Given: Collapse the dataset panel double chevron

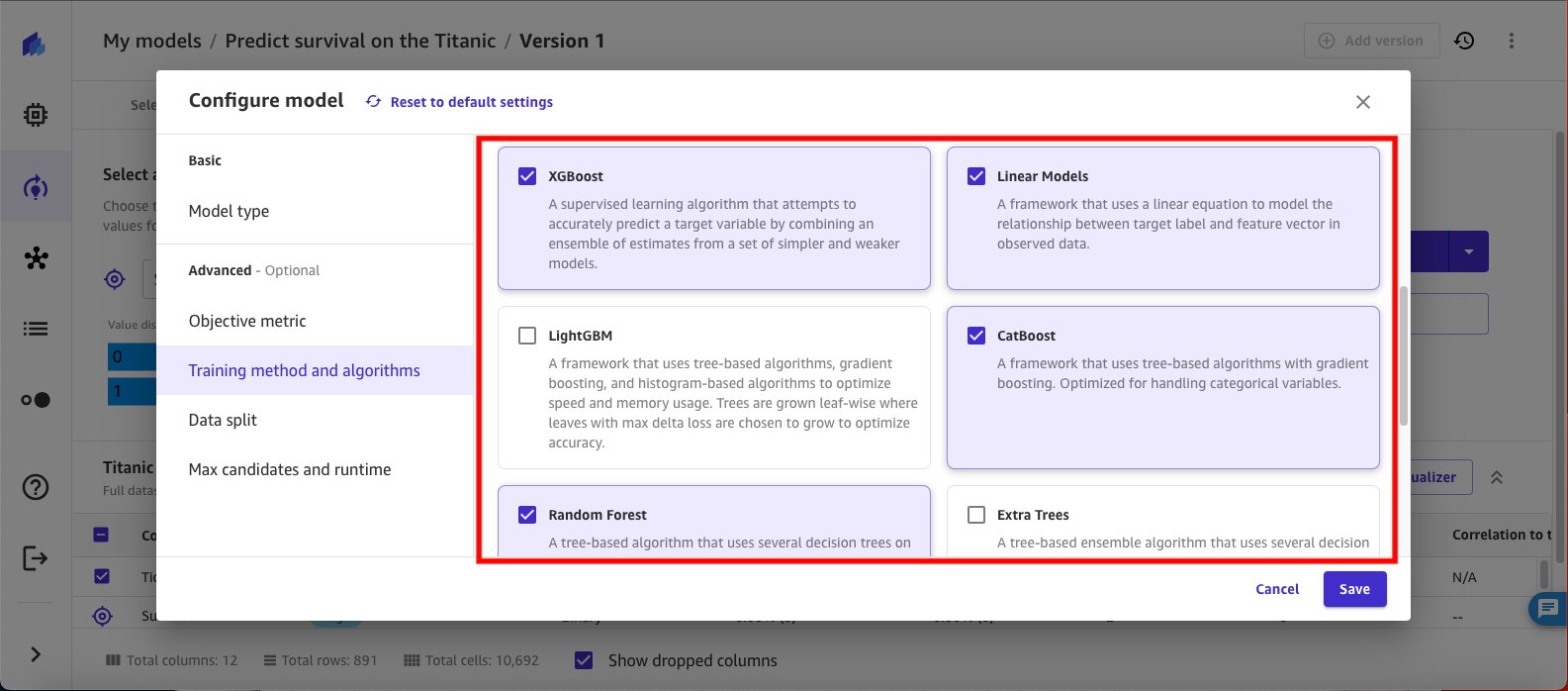Looking at the screenshot, I should click(x=1497, y=477).
